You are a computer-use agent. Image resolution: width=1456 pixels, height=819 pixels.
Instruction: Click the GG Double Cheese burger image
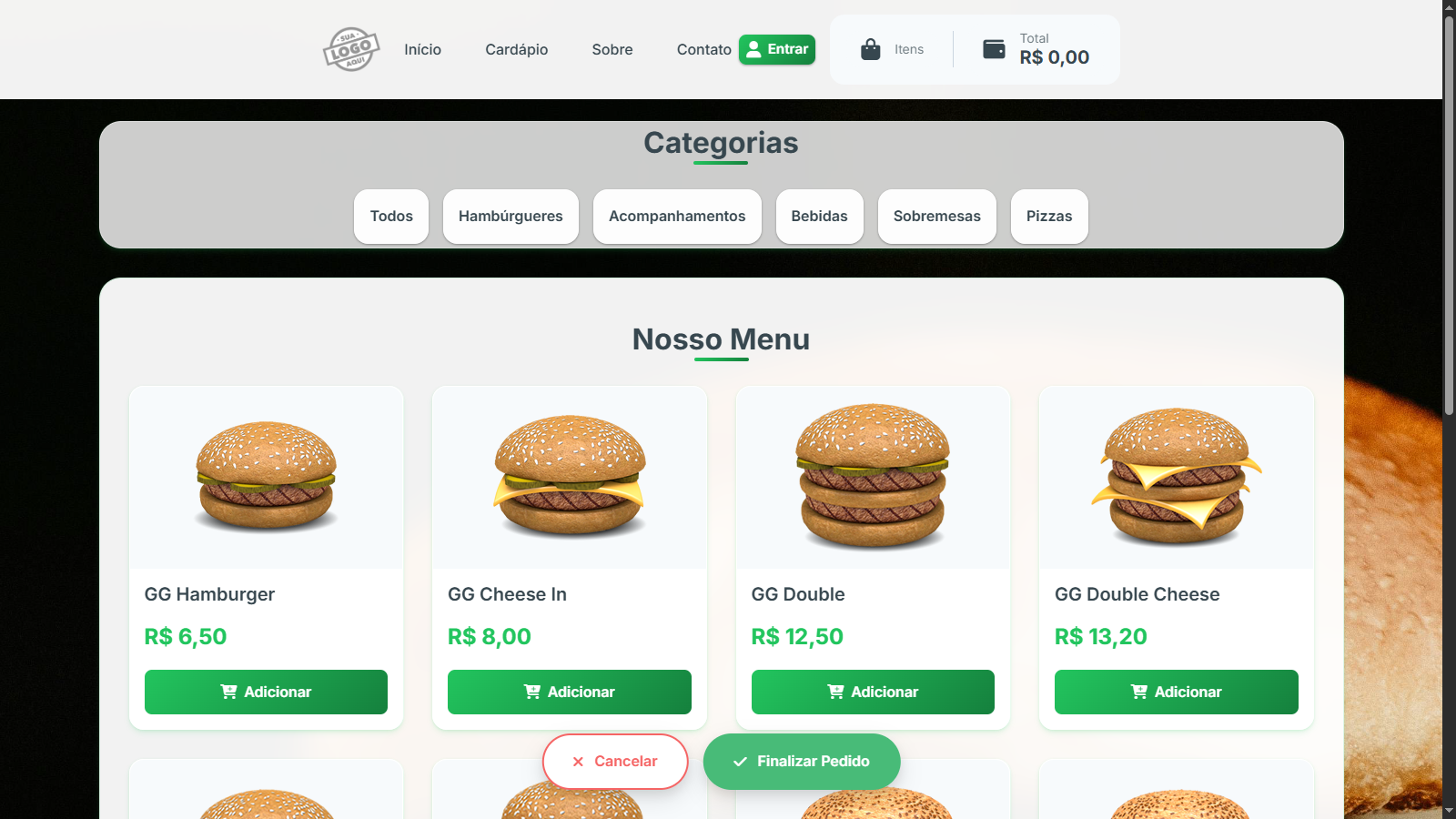tap(1177, 477)
